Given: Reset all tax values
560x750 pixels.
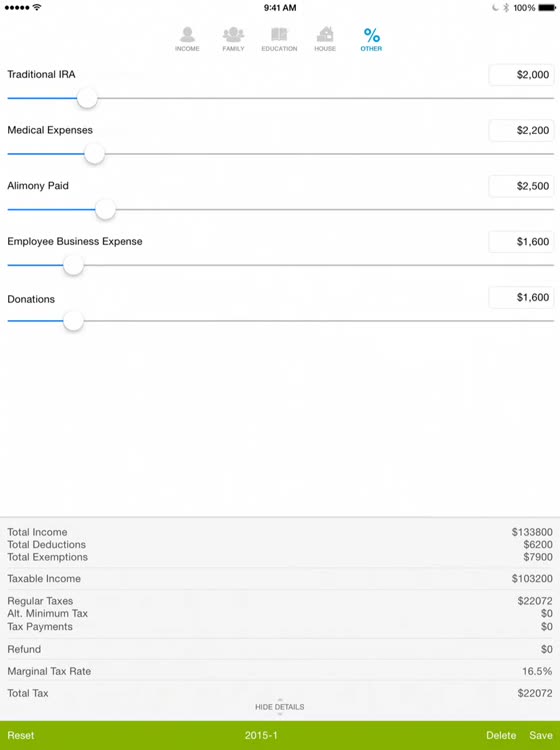Looking at the screenshot, I should tap(21, 735).
